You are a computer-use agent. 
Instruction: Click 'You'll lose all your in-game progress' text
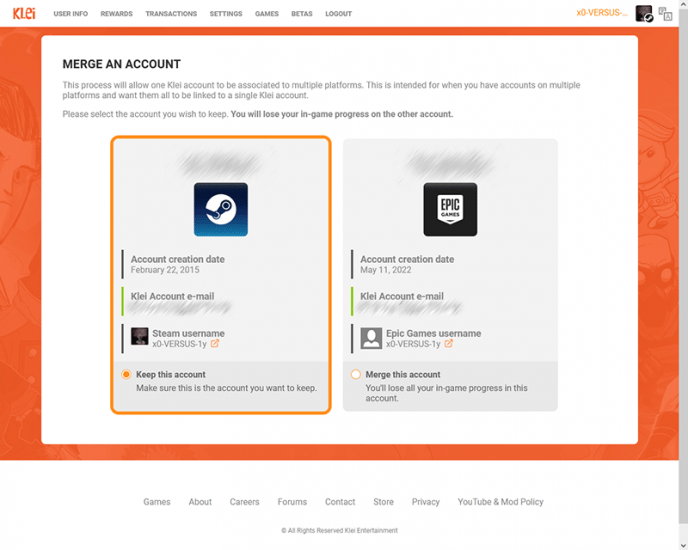pyautogui.click(x=446, y=393)
